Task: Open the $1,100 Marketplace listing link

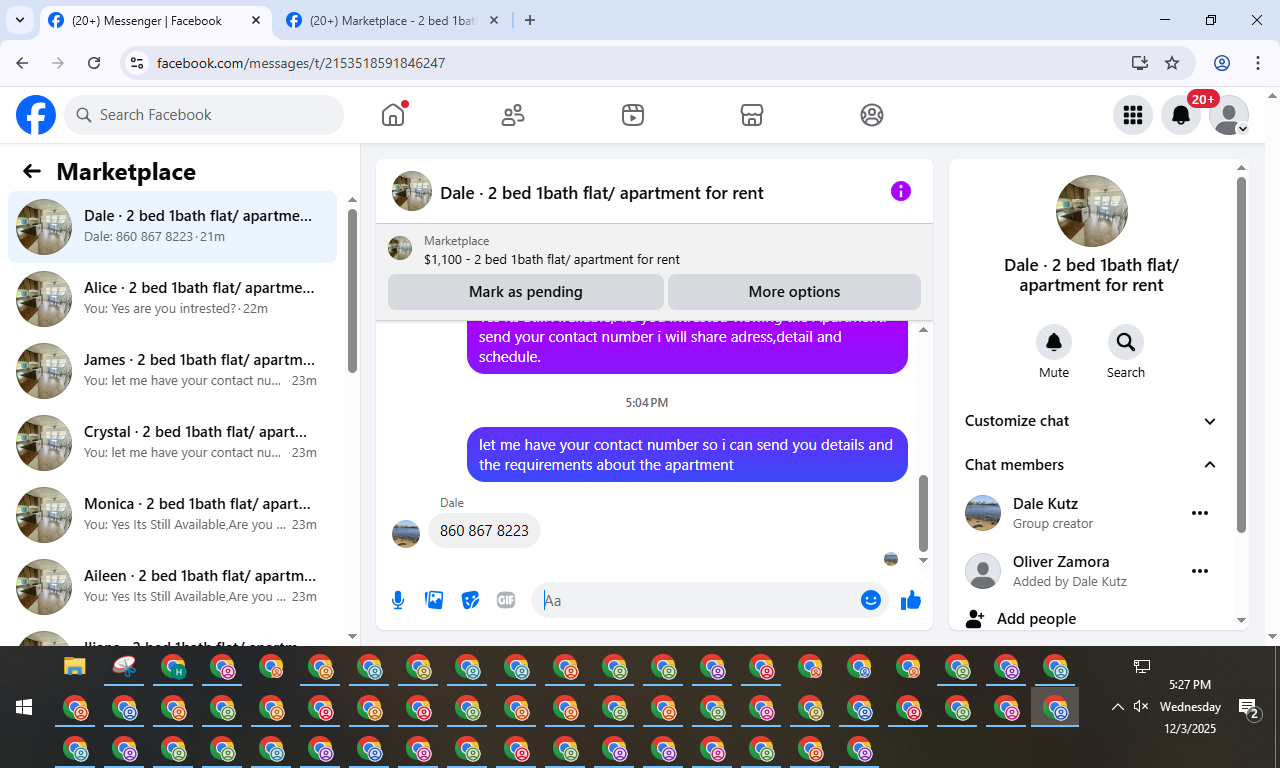Action: pos(552,259)
